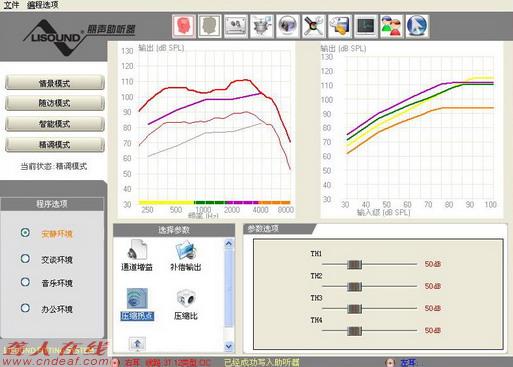Click the dark monitor screen toolbar icon

(x=366, y=26)
